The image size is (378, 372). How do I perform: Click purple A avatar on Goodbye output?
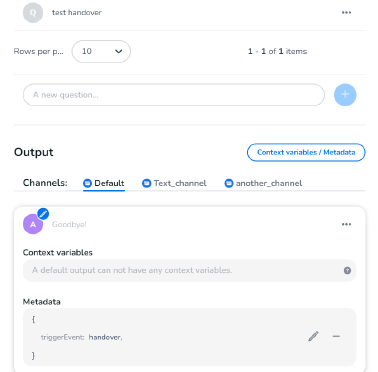pos(33,224)
